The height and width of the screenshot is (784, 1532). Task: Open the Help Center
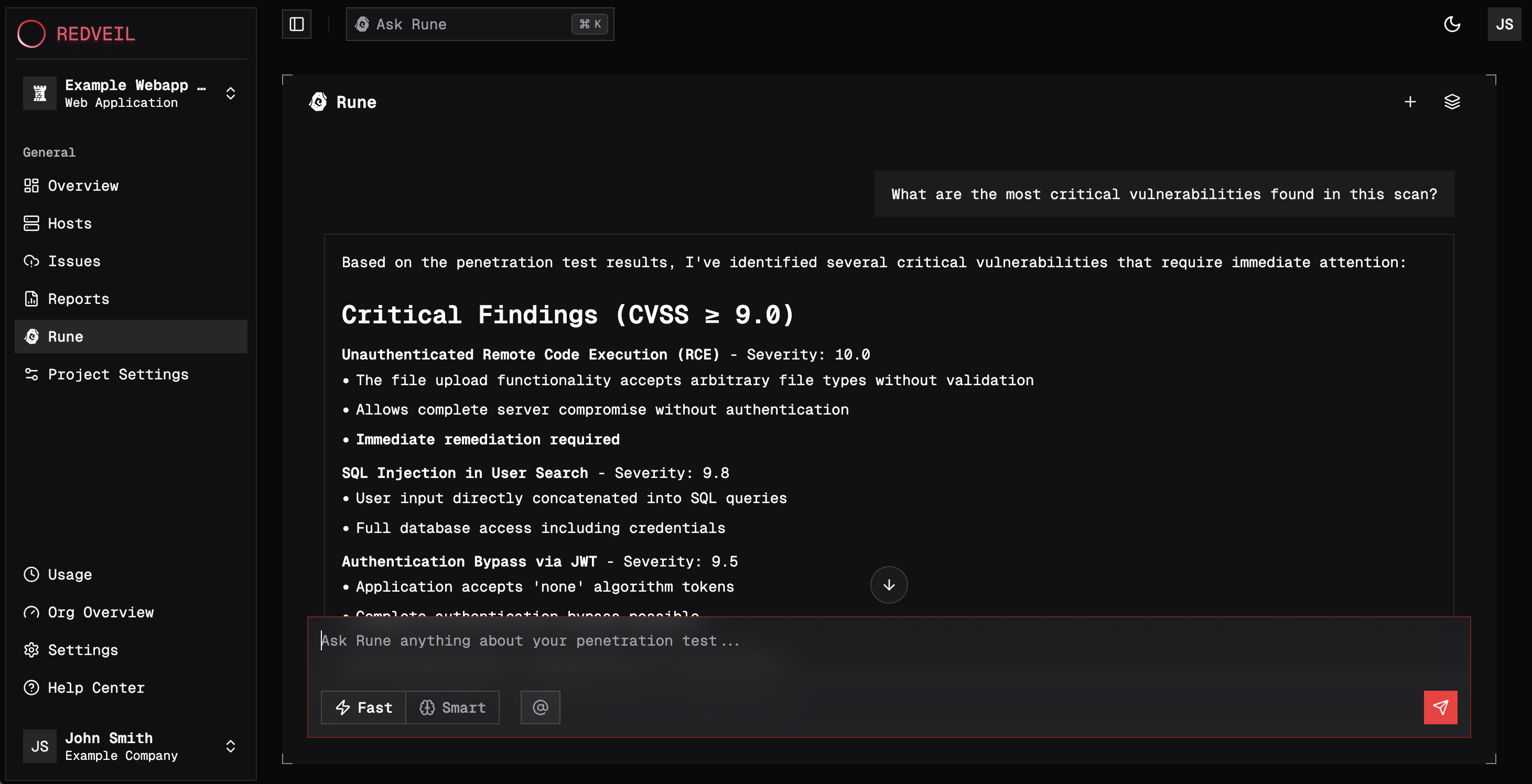coord(96,688)
